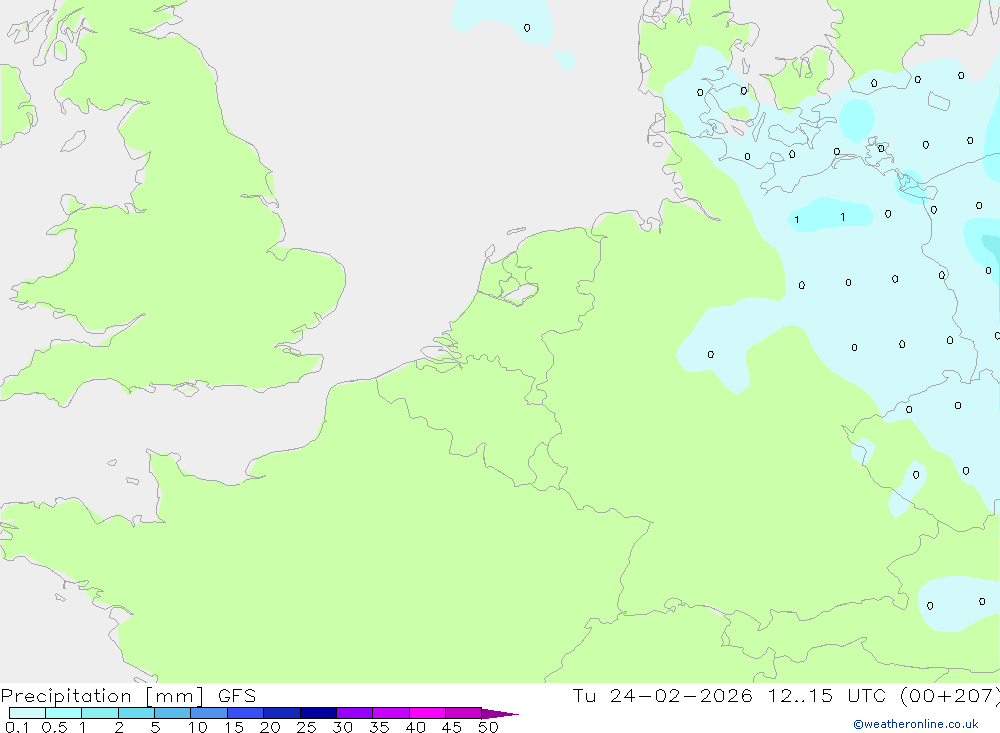Viewport: 1000px width, 733px height.
Task: Click the 45 to 50 mm legend swatch
Action: 463,713
